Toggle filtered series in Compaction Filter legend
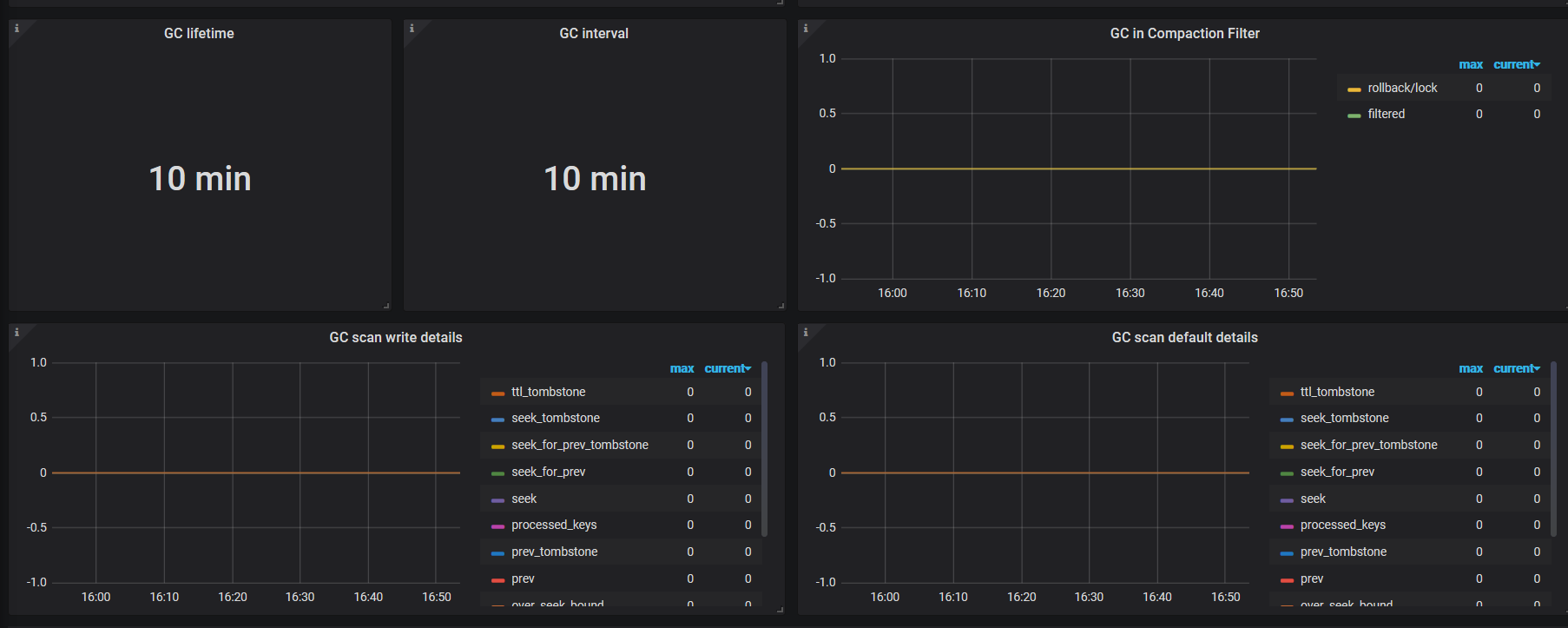 coord(1386,114)
